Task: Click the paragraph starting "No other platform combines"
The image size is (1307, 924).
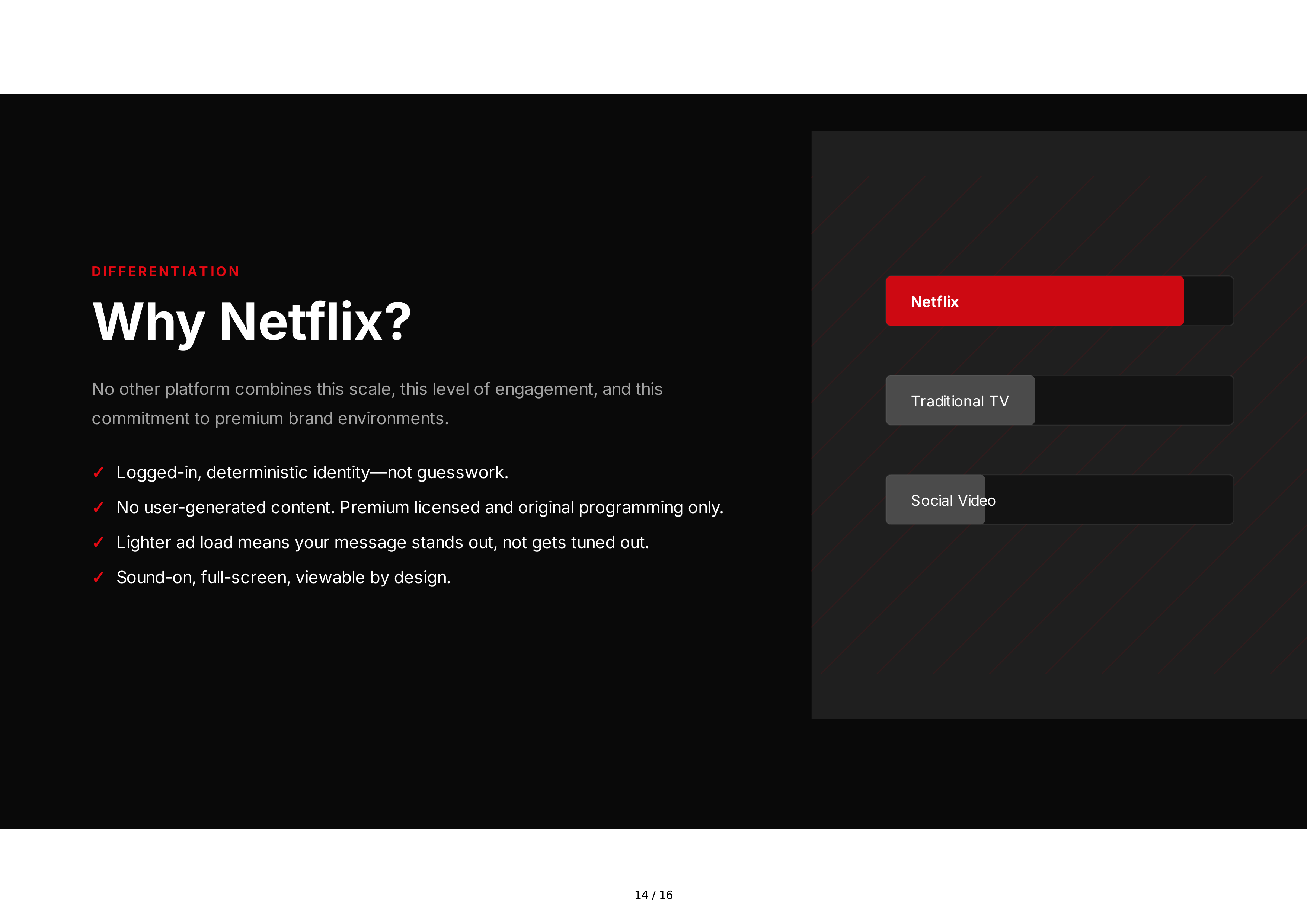Action: click(x=377, y=404)
